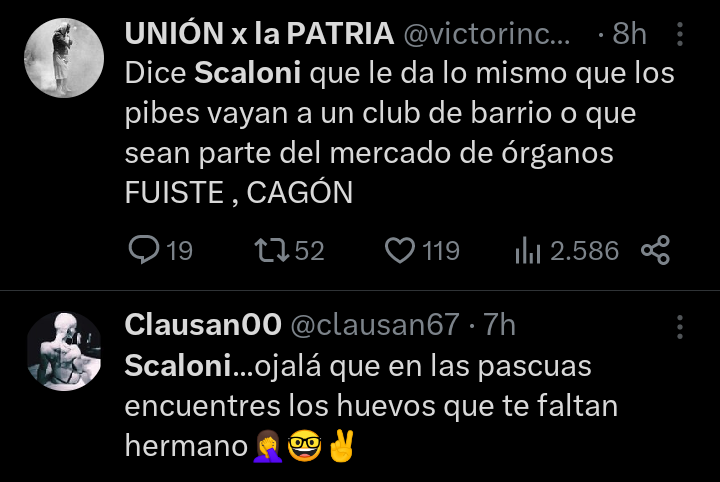Open the tweet text ending FUISTE, CAGÓN
Image resolution: width=720 pixels, height=482 pixels.
[x=399, y=133]
